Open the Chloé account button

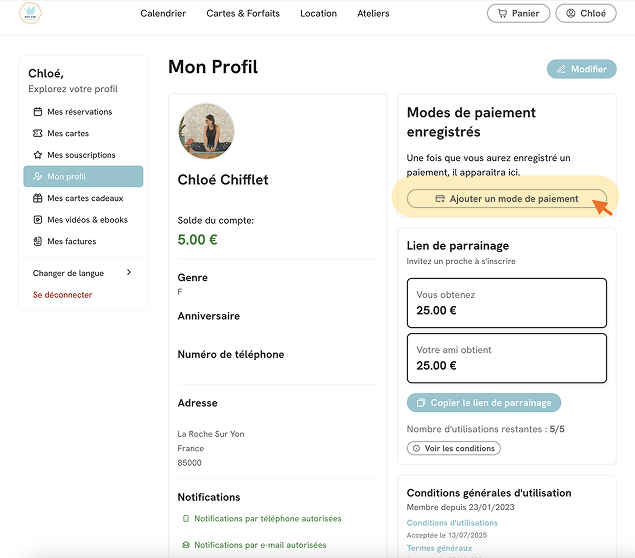pyautogui.click(x=586, y=14)
